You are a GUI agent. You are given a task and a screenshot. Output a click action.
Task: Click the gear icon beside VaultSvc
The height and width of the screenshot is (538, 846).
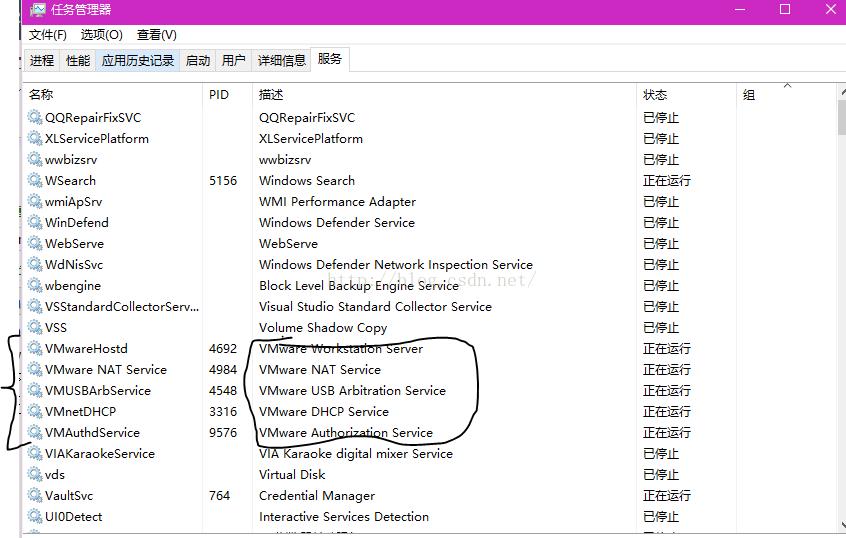pyautogui.click(x=35, y=496)
